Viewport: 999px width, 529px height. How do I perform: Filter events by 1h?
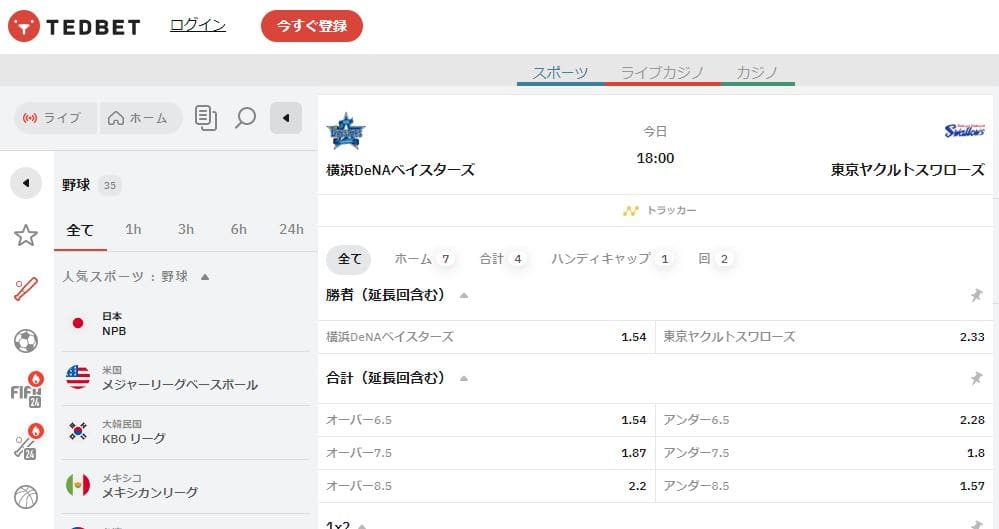coord(133,229)
